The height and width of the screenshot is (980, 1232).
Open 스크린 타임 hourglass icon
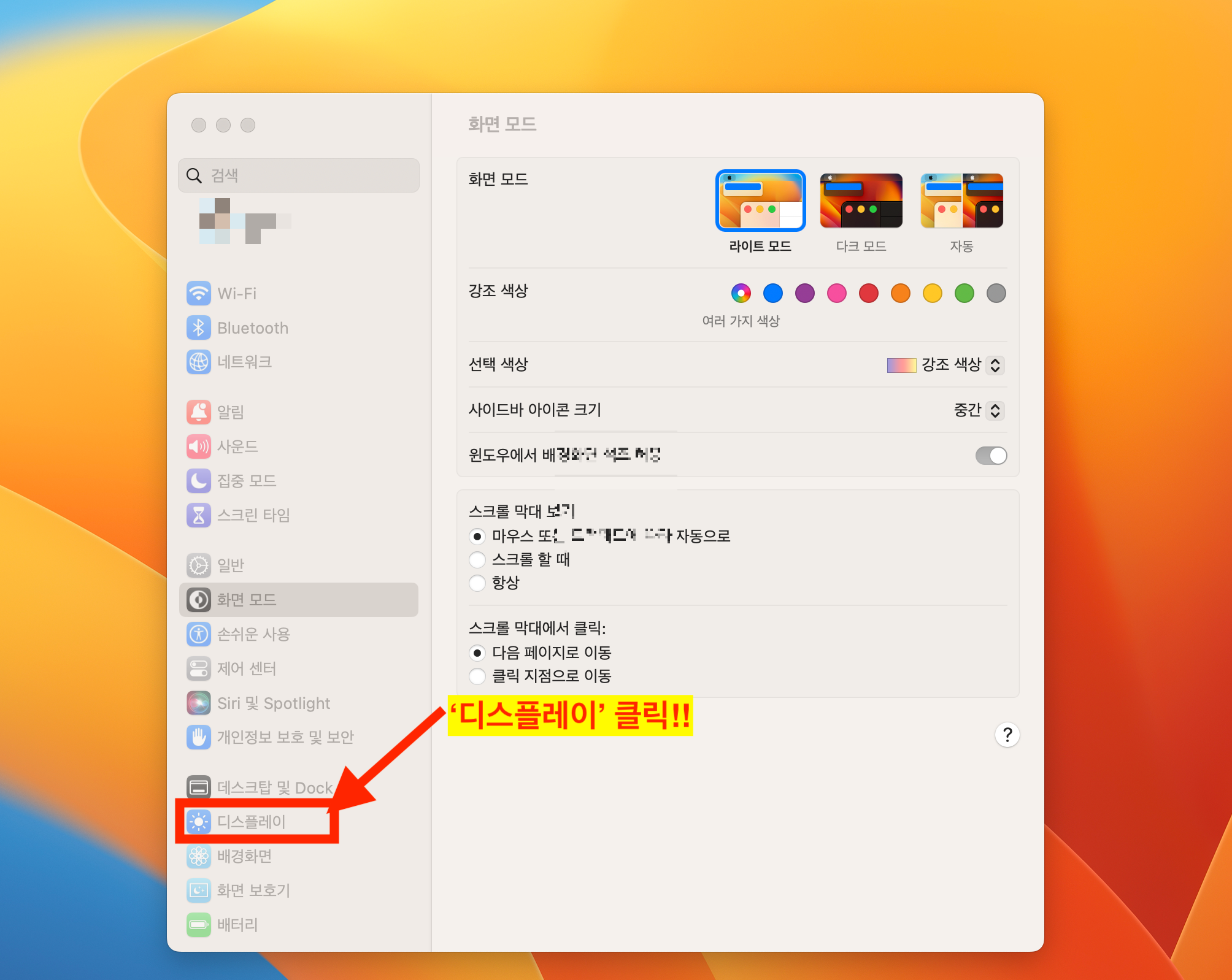pos(198,515)
